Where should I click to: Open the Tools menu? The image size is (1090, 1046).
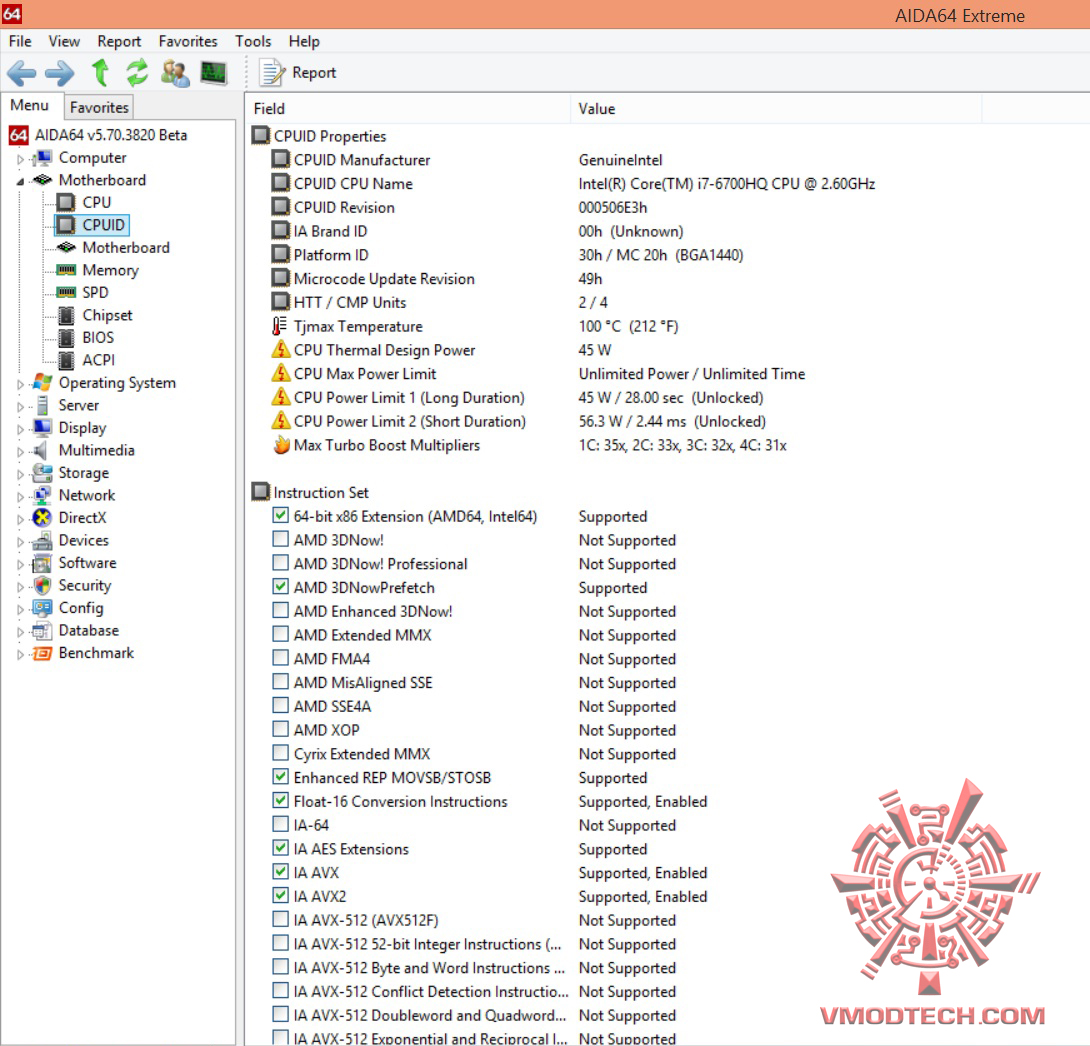(x=253, y=41)
